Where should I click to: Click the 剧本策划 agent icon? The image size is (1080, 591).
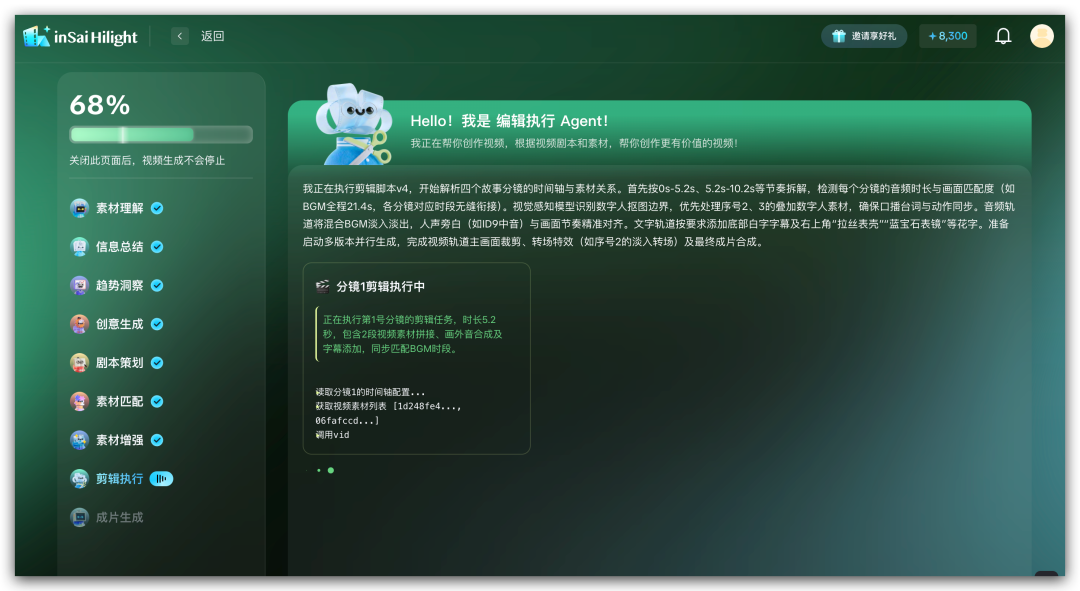coord(79,363)
